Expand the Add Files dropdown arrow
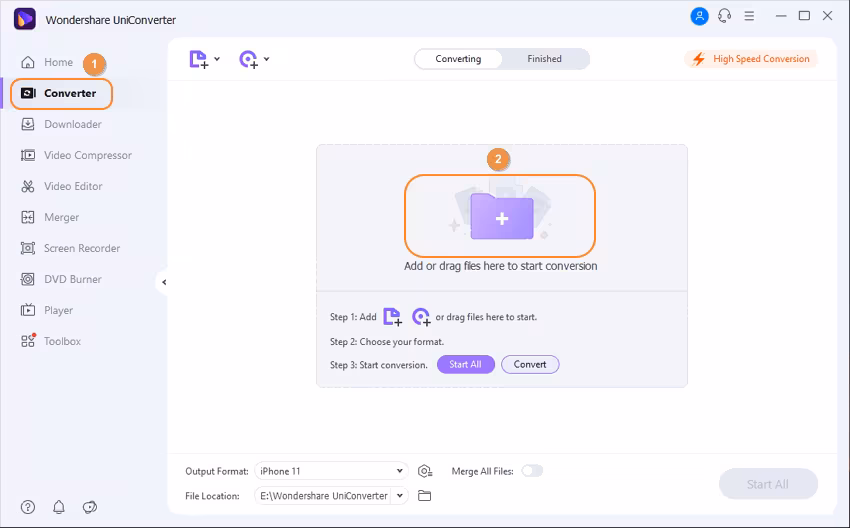 [217, 59]
